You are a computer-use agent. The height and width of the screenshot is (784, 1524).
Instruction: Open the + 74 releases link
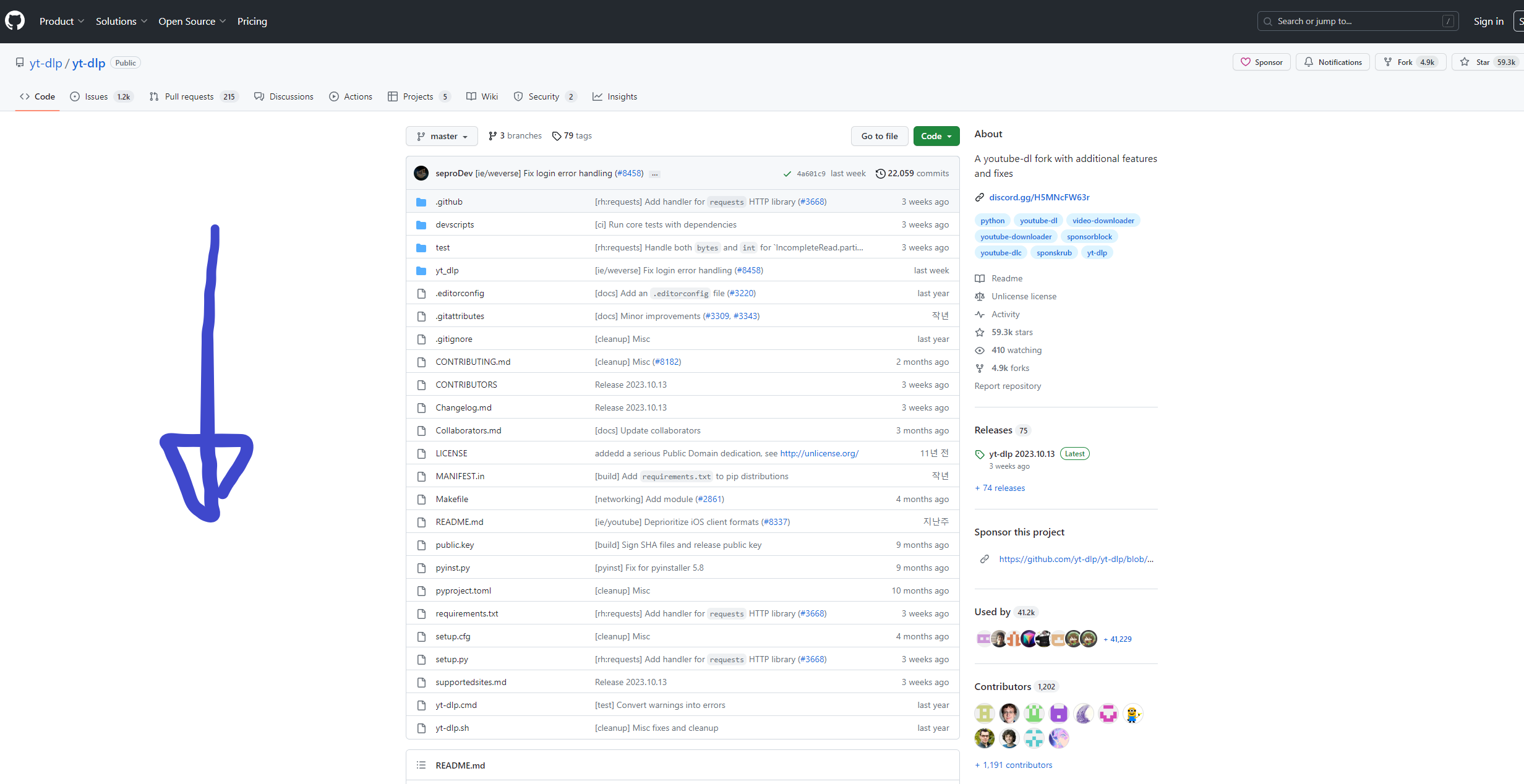(1000, 488)
